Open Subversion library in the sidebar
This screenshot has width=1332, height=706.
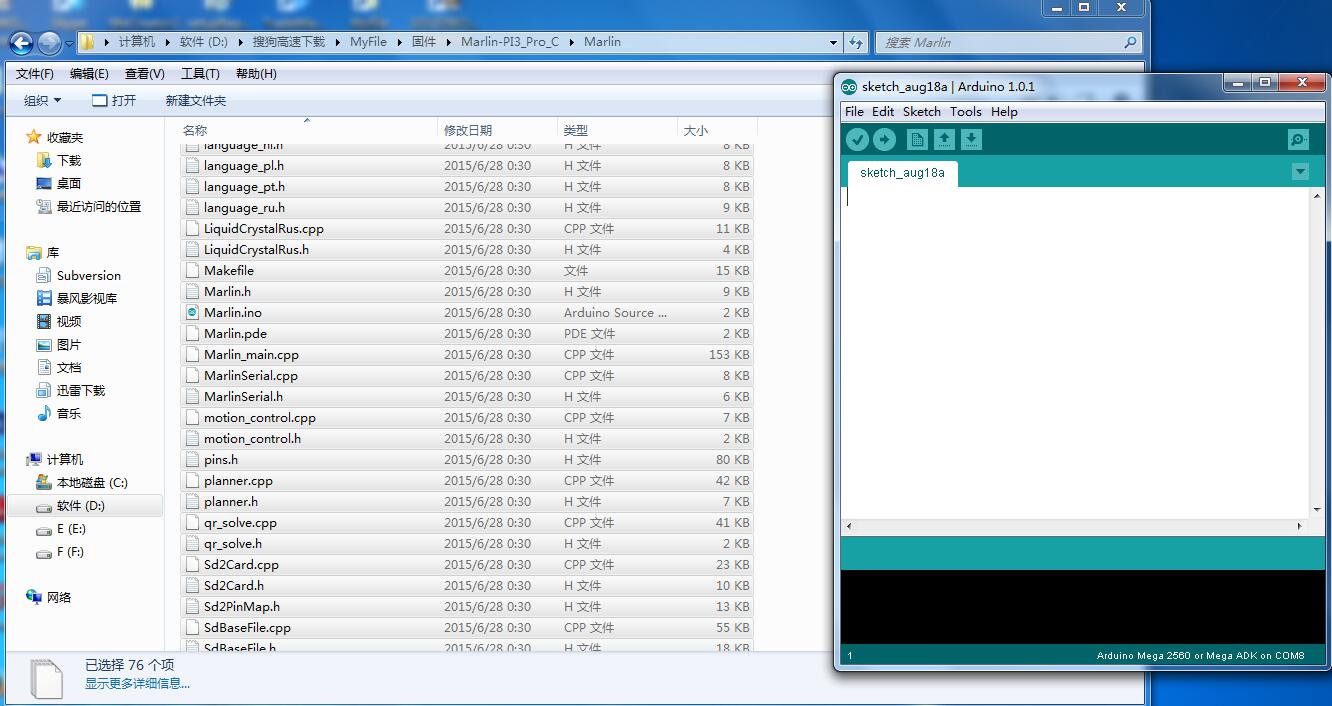click(89, 276)
